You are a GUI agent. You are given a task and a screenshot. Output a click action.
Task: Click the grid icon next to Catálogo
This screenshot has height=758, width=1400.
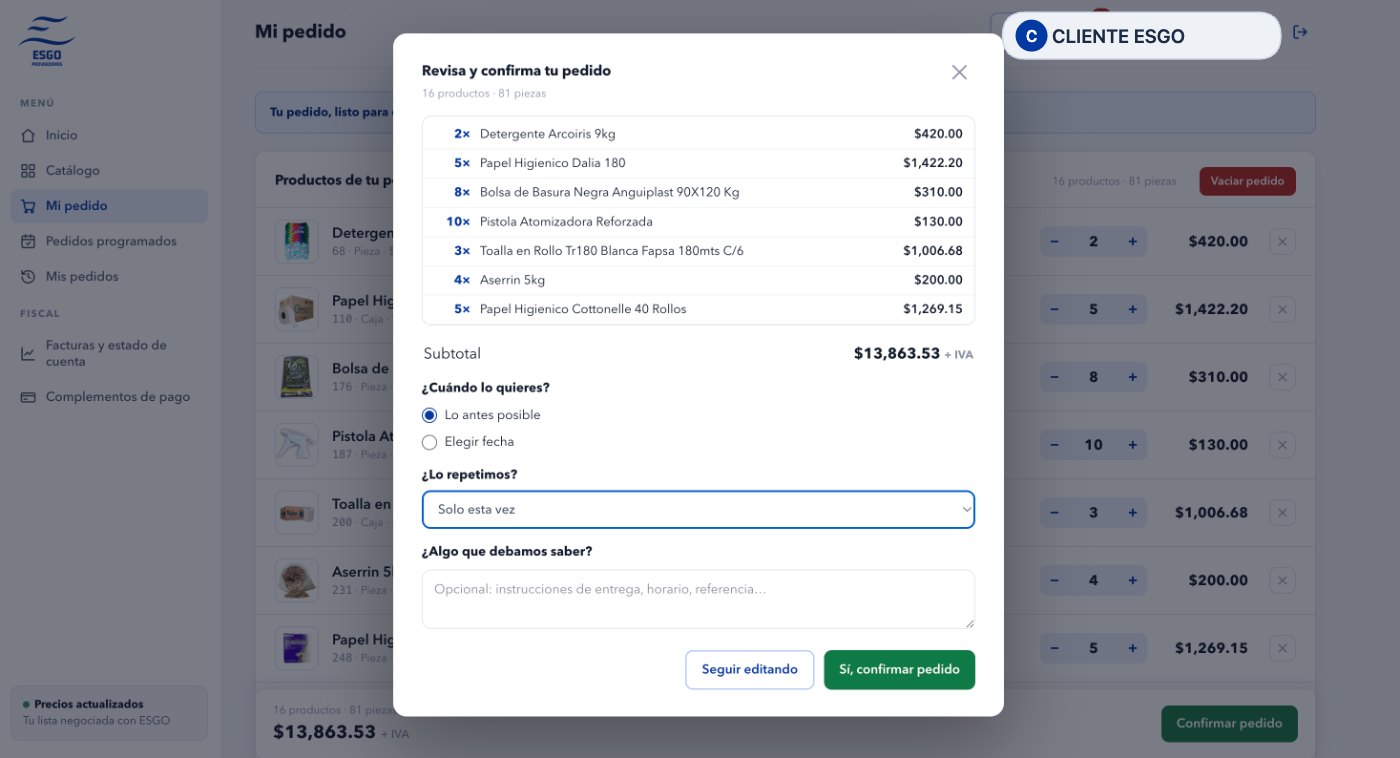pyautogui.click(x=28, y=171)
